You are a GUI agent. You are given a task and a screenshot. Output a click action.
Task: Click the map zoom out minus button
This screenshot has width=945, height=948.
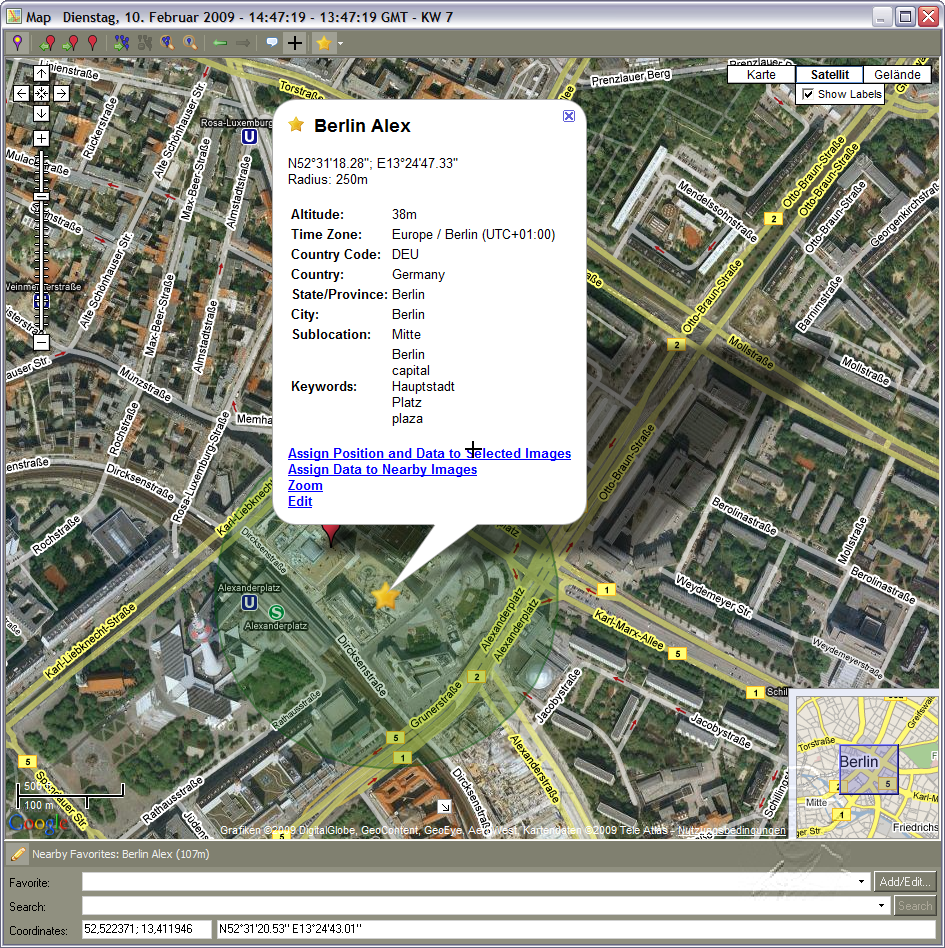[41, 342]
